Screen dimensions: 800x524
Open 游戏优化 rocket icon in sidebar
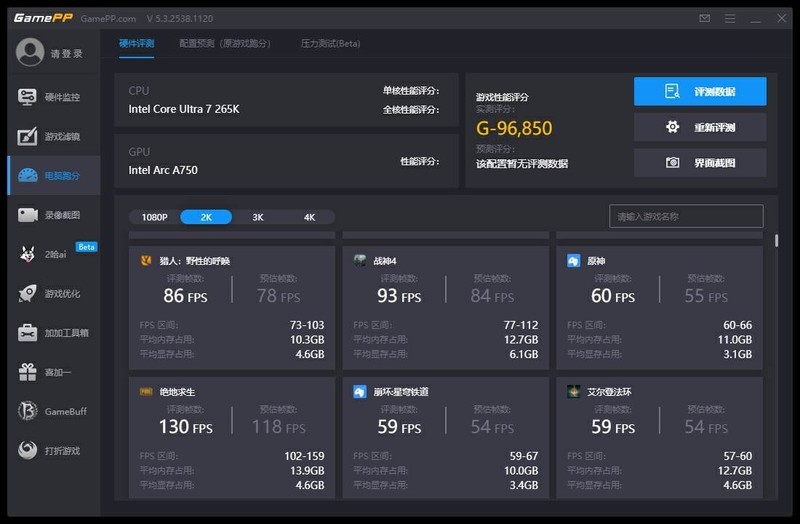[x=52, y=294]
